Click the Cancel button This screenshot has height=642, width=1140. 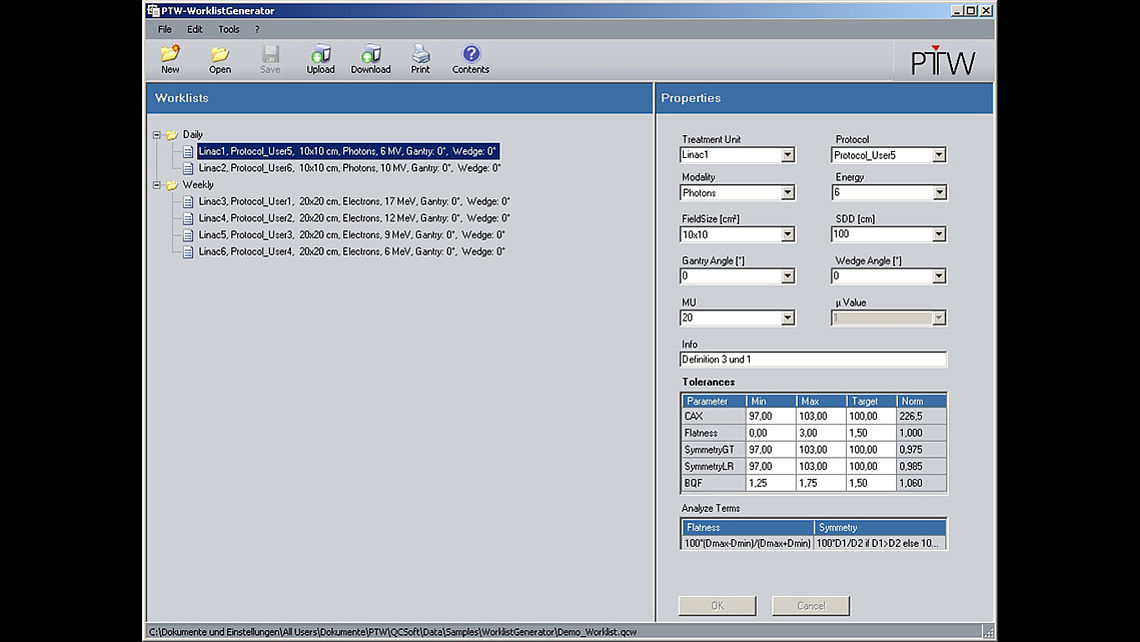pos(810,605)
